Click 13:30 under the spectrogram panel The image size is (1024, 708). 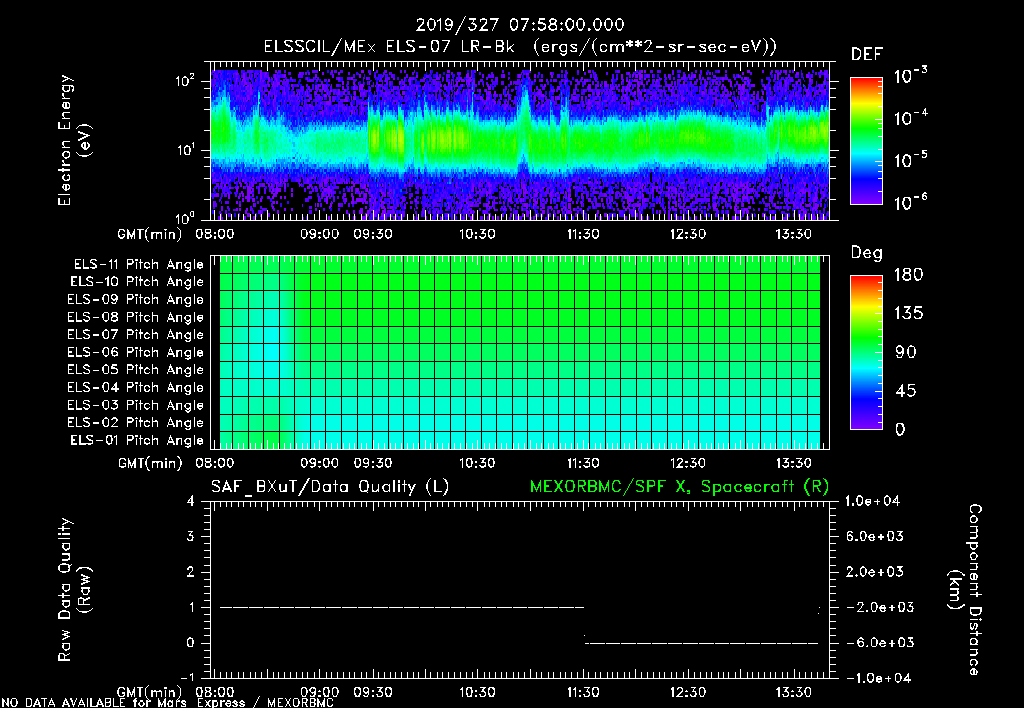(x=793, y=234)
